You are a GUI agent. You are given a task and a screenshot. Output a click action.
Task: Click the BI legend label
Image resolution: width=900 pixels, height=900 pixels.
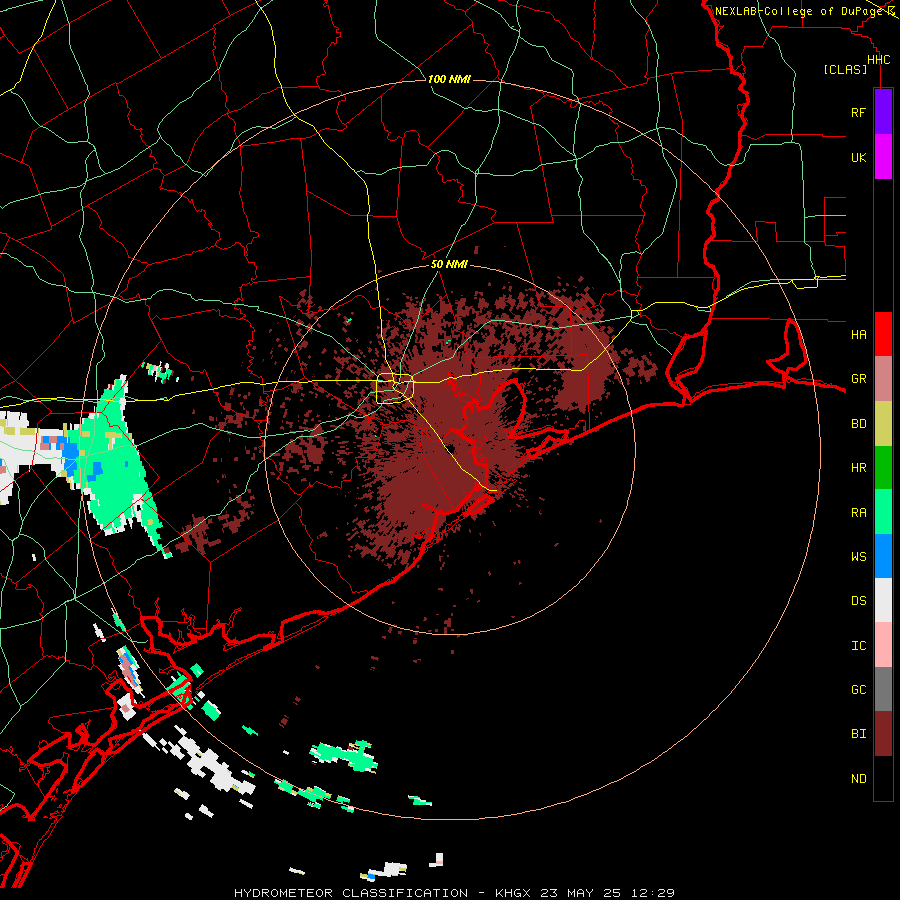pos(858,734)
